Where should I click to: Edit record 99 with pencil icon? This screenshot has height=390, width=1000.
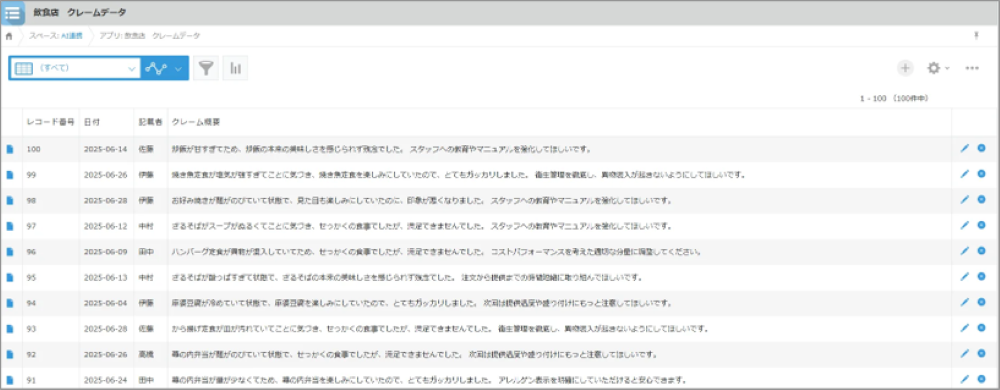(964, 174)
